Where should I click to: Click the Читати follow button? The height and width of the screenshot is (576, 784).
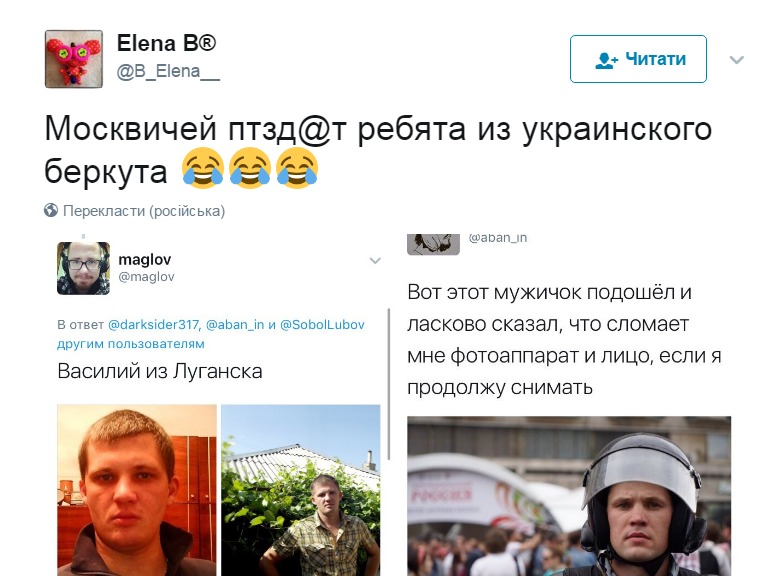pyautogui.click(x=638, y=59)
